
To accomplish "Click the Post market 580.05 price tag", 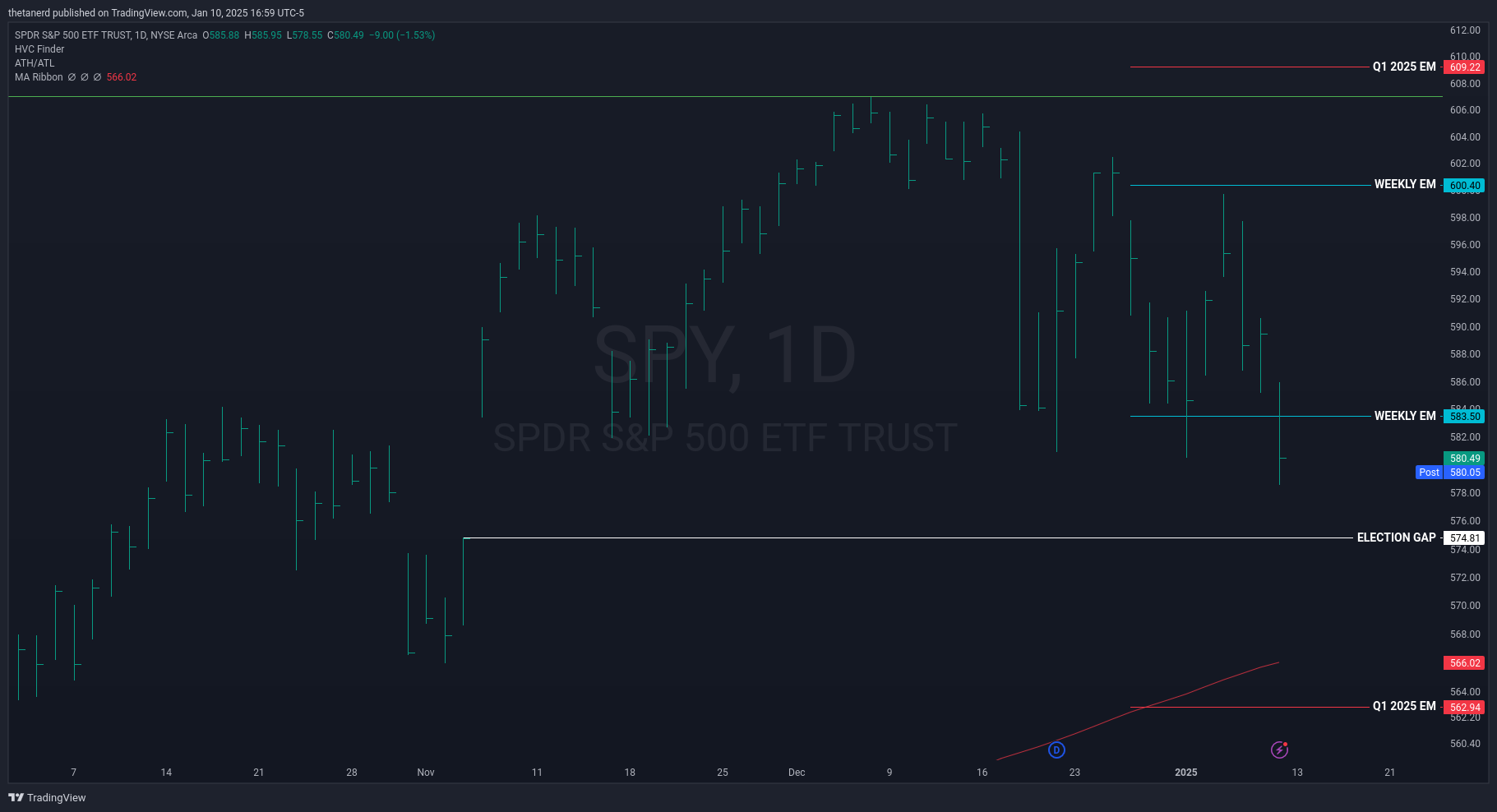I will 1450,473.
